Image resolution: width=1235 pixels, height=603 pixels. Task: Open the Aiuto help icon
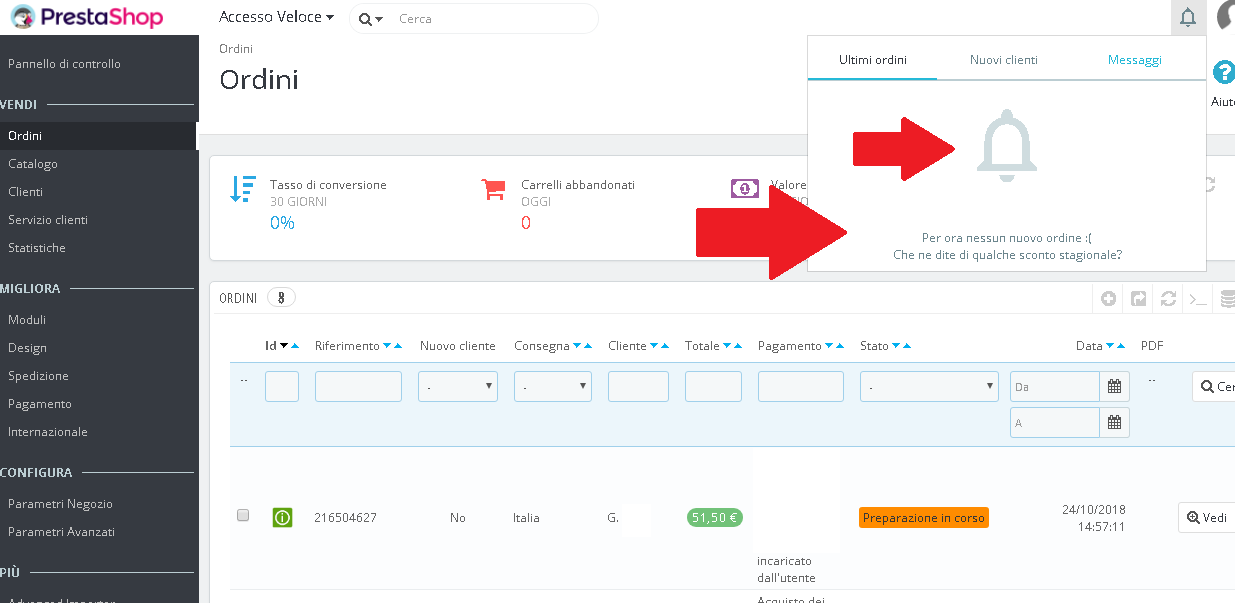(1223, 72)
